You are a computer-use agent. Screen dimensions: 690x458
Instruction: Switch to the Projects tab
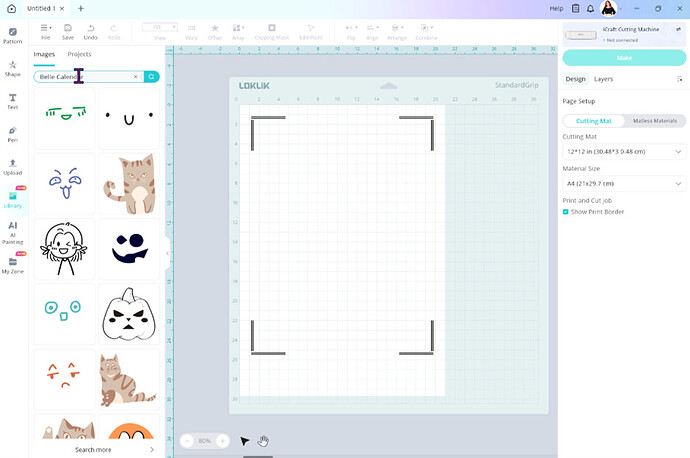click(x=79, y=54)
